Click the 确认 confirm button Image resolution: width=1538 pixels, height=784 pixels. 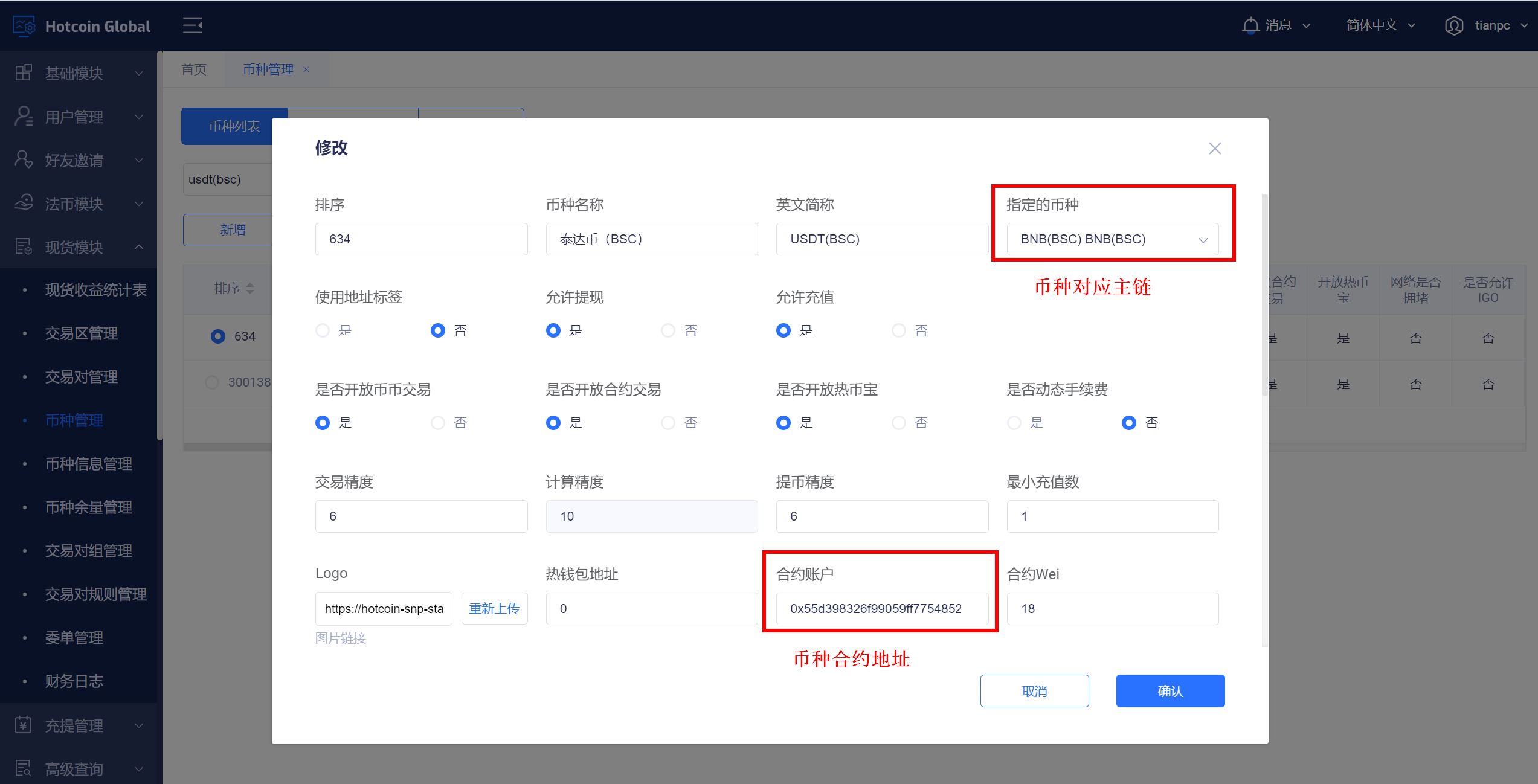1170,690
